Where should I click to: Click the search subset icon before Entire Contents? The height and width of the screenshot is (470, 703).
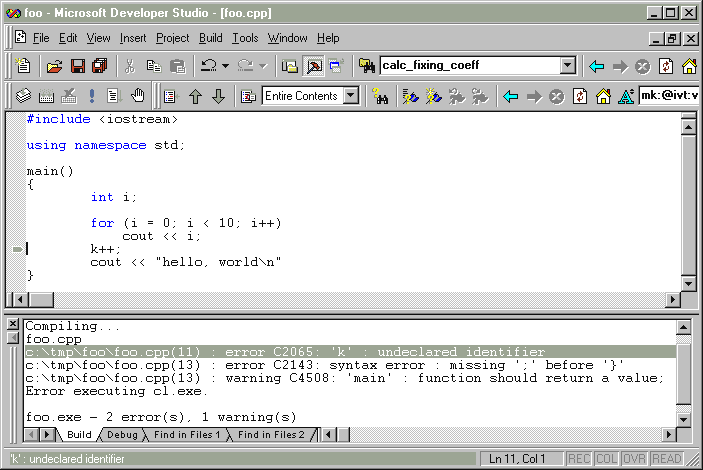point(248,96)
